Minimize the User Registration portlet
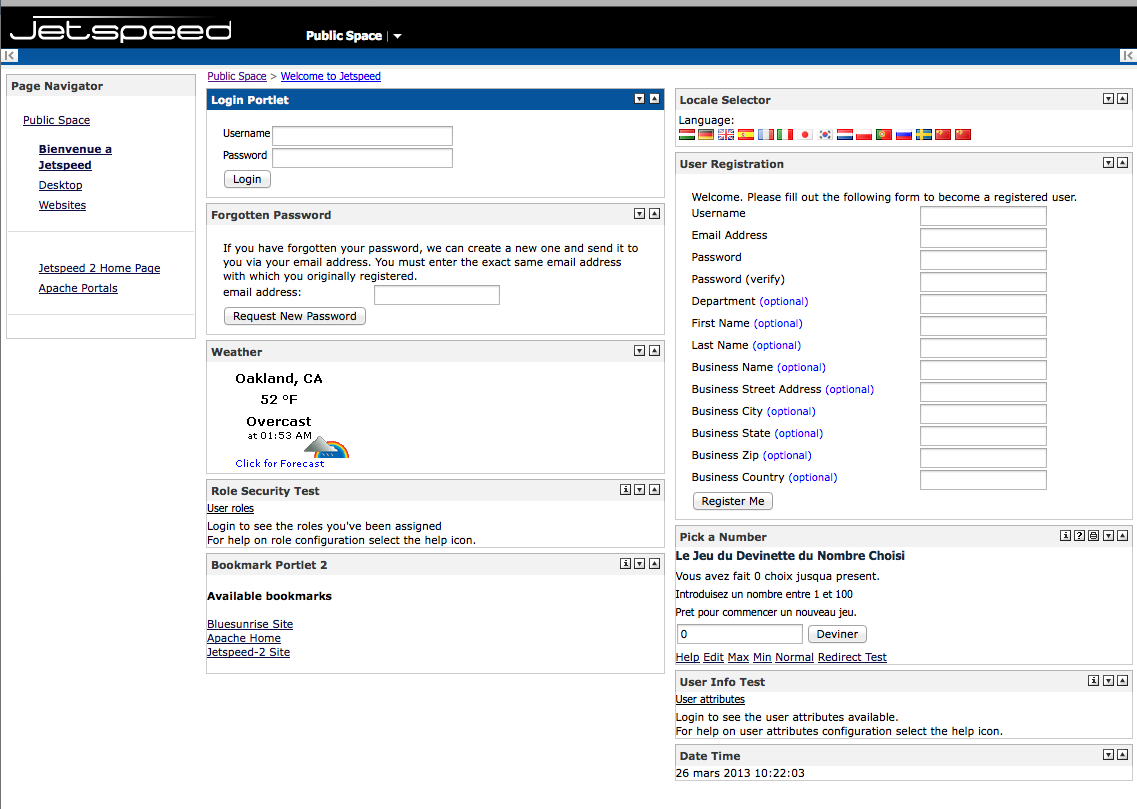 tap(1108, 163)
